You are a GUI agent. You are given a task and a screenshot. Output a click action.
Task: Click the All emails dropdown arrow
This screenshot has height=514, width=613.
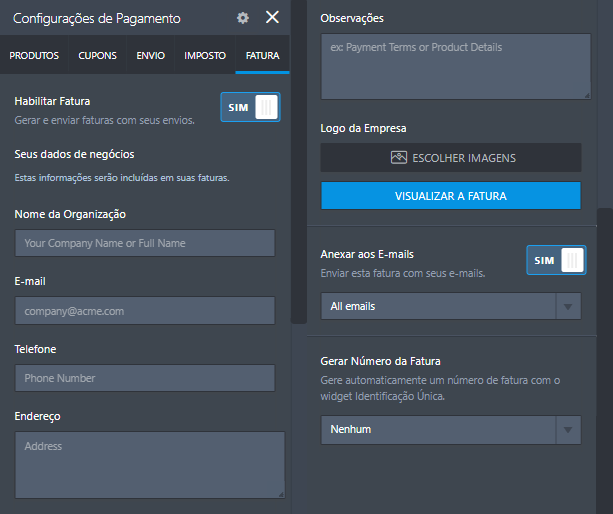[x=568, y=306]
